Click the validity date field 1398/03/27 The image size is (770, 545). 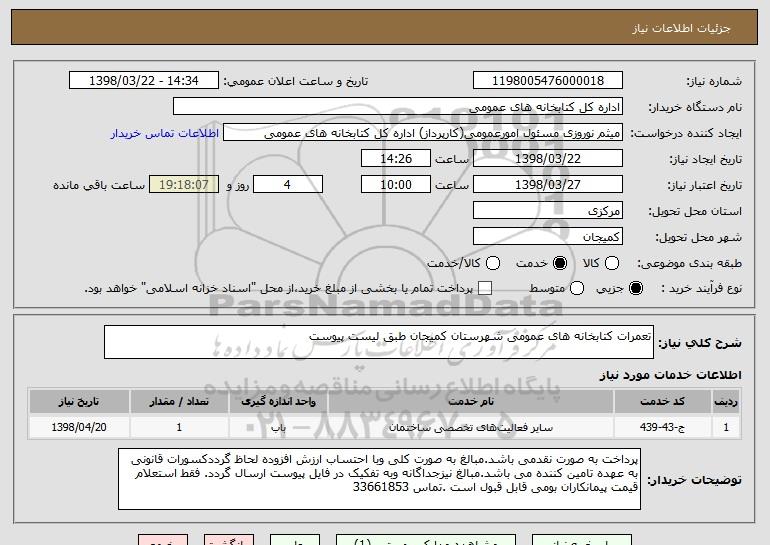(x=548, y=185)
